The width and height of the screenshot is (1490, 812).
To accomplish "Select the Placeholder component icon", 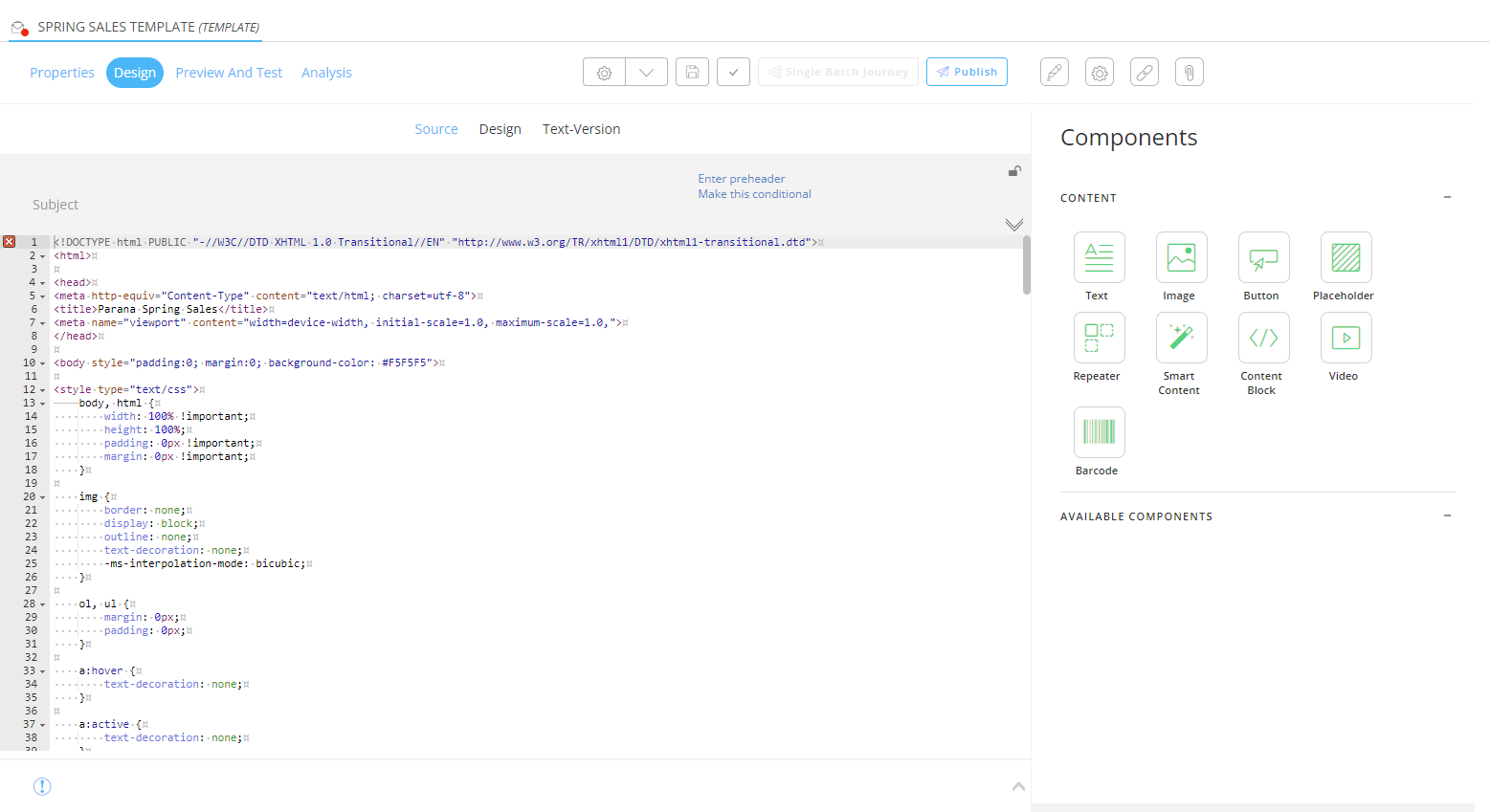I will pos(1345,257).
